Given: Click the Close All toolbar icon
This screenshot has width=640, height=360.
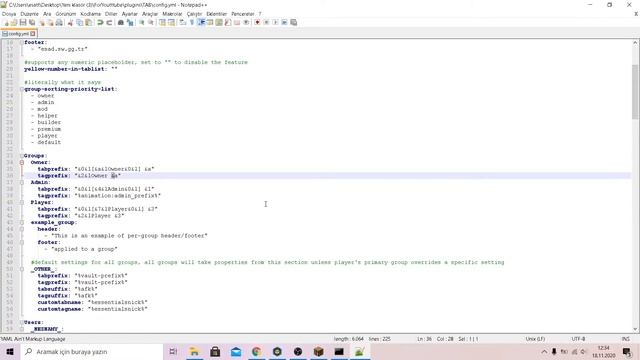Looking at the screenshot, I should (50, 22).
